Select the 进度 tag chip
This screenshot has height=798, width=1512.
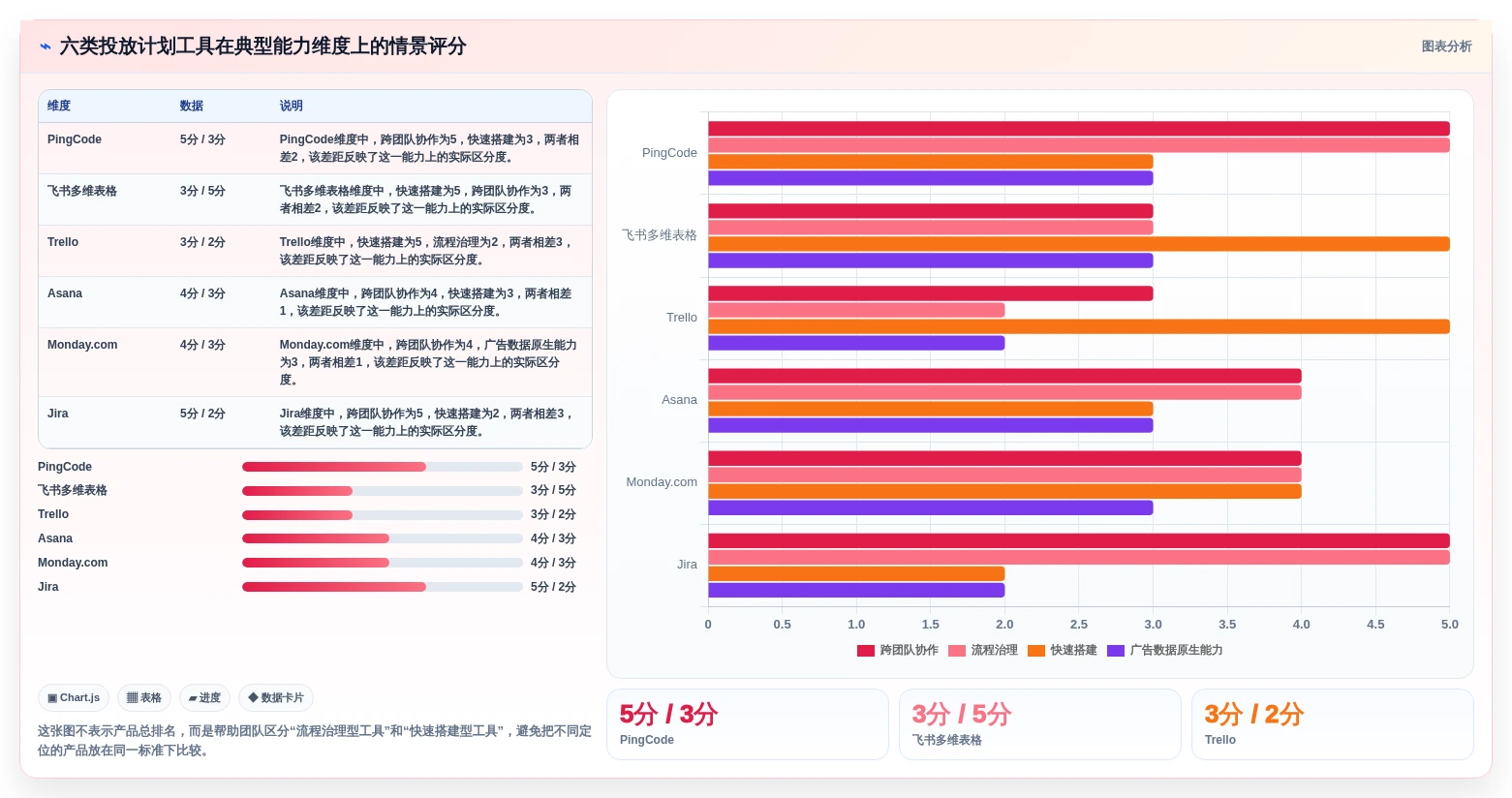pyautogui.click(x=204, y=697)
